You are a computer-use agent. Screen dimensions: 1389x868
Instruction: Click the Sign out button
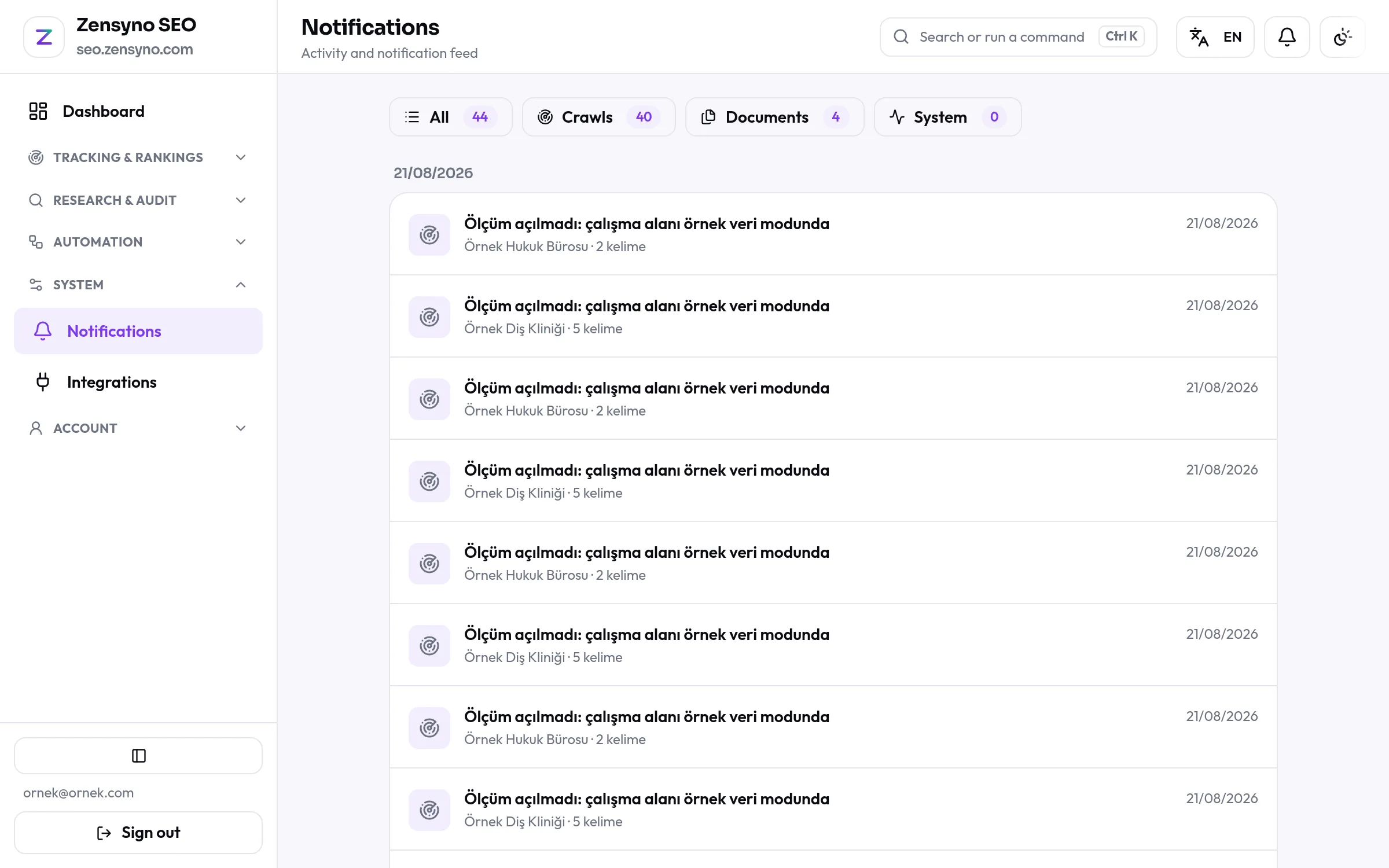pyautogui.click(x=138, y=833)
